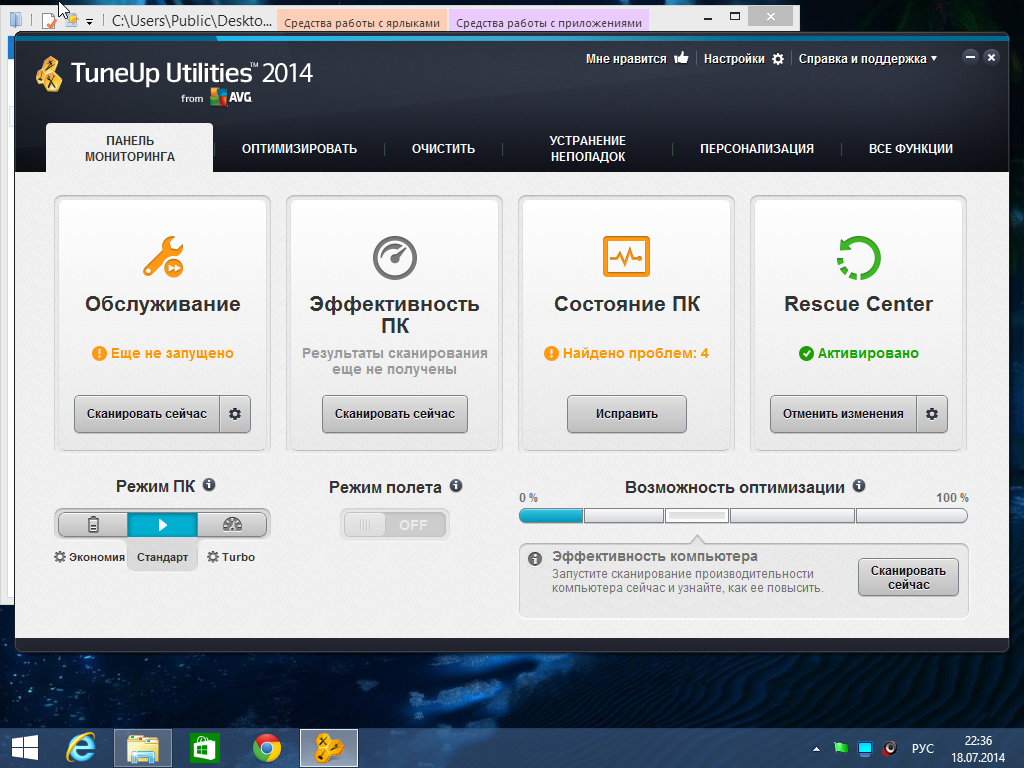Open the gear options next to Отменить изменения
Viewport: 1024px width, 768px height.
932,414
